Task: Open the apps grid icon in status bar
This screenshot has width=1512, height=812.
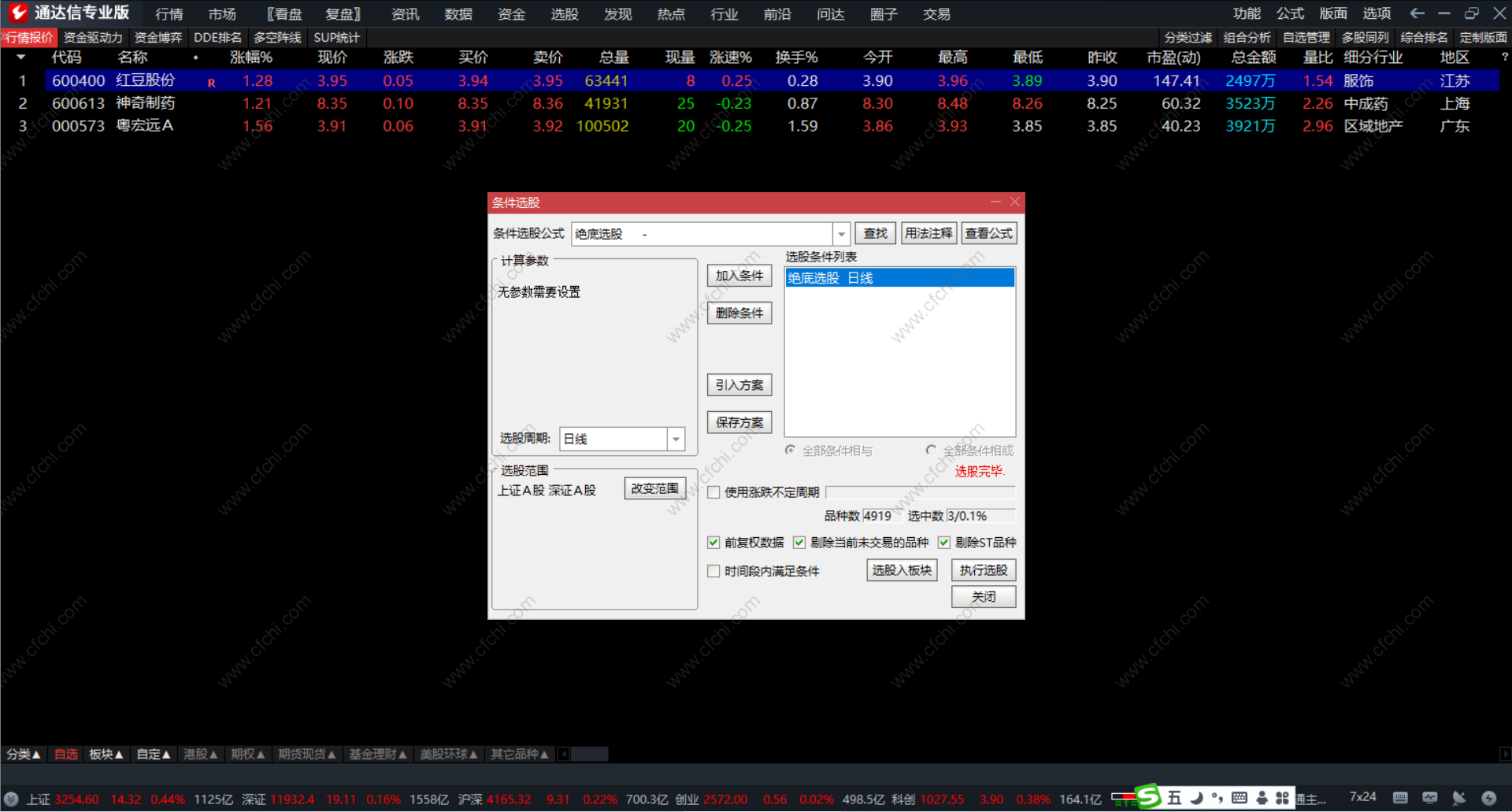Action: 1283,799
